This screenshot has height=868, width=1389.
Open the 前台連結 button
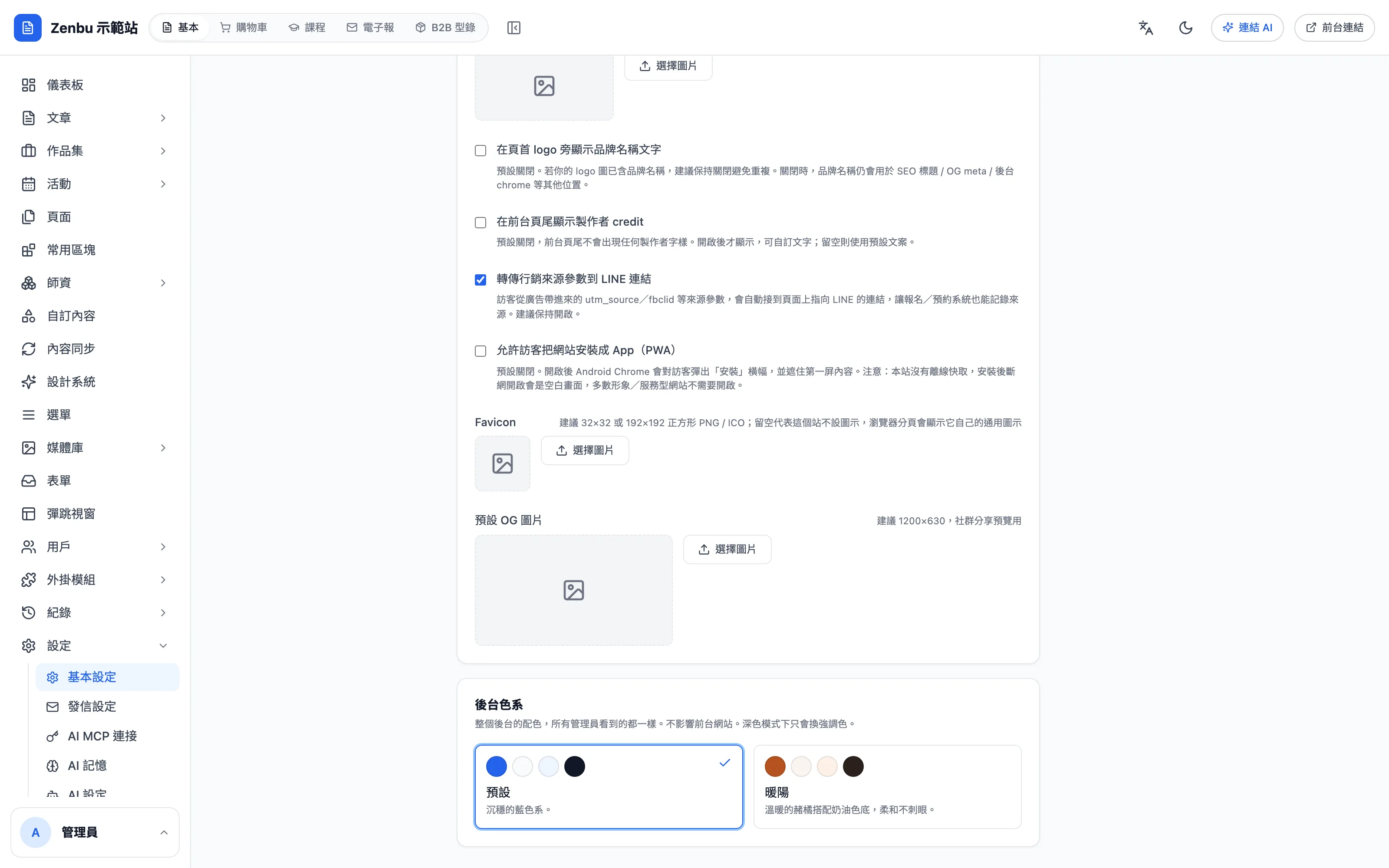click(1334, 27)
